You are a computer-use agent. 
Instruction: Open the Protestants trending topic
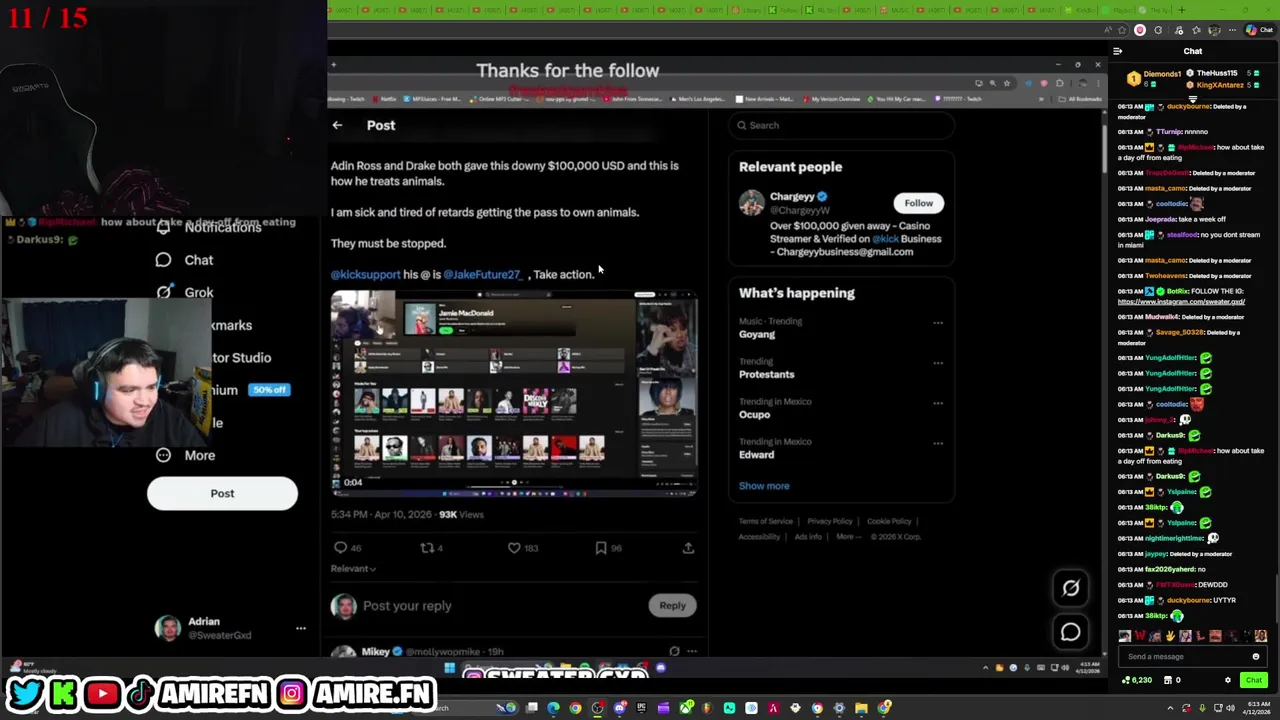766,374
